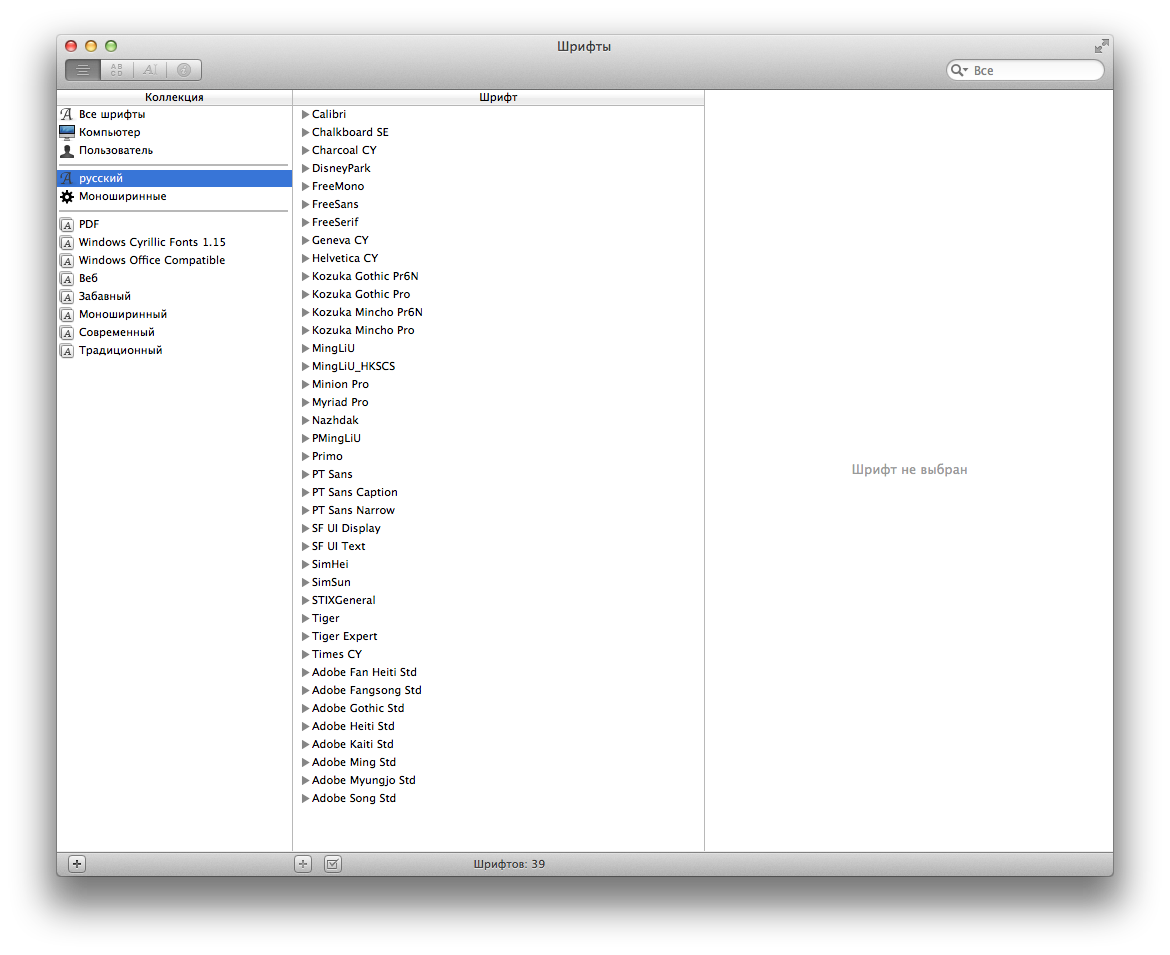This screenshot has width=1170, height=955.
Task: Open search magnifier options
Action: click(x=959, y=70)
